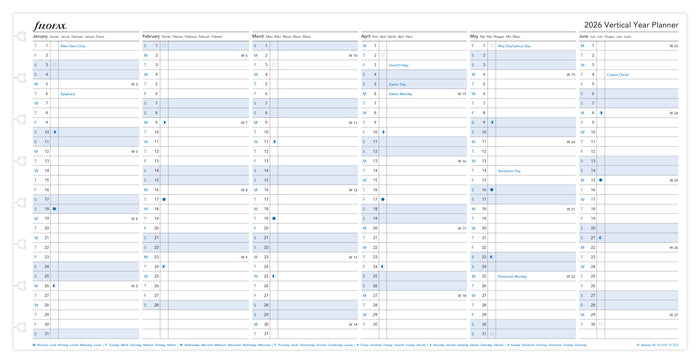Click the half moon symbol on February 9

(164, 122)
